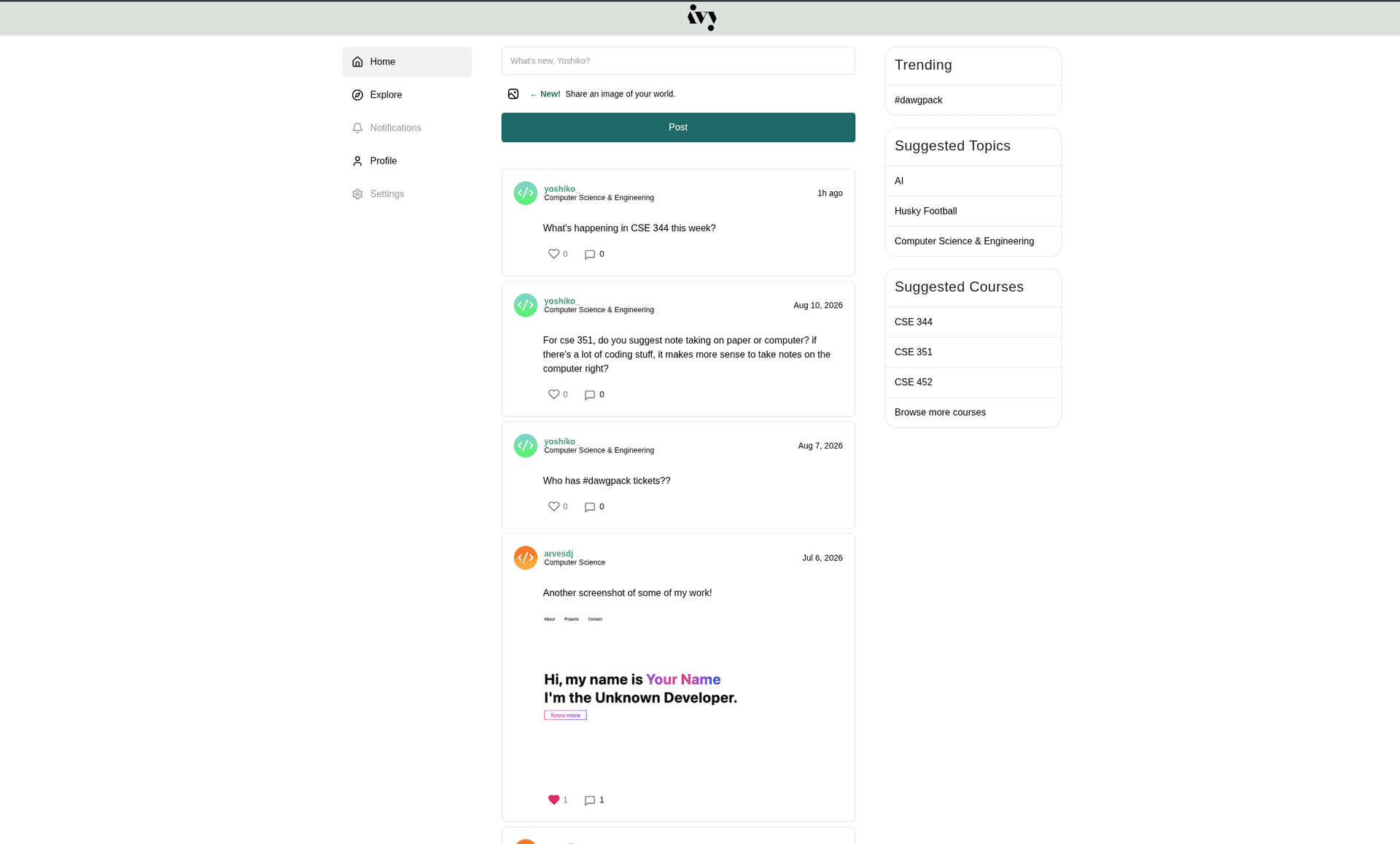
Task: Select the AI suggested topic
Action: click(x=973, y=181)
